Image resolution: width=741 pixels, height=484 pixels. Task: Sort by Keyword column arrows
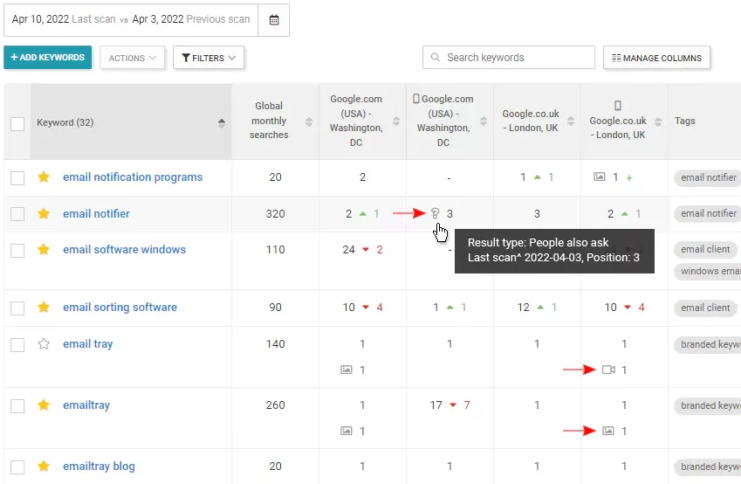coord(221,123)
